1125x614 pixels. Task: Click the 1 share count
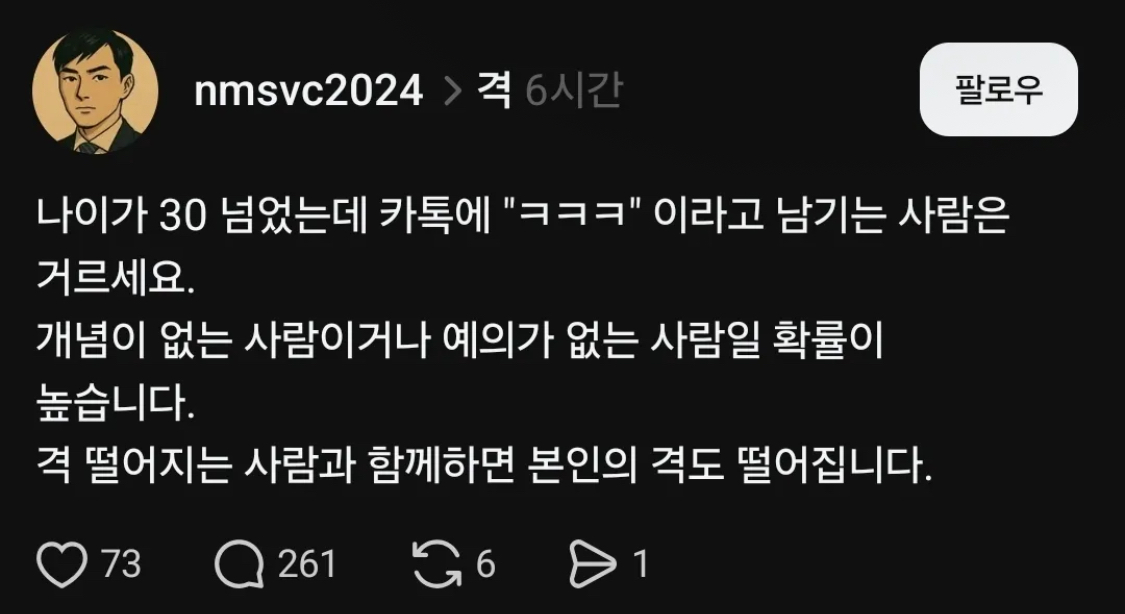click(x=640, y=564)
